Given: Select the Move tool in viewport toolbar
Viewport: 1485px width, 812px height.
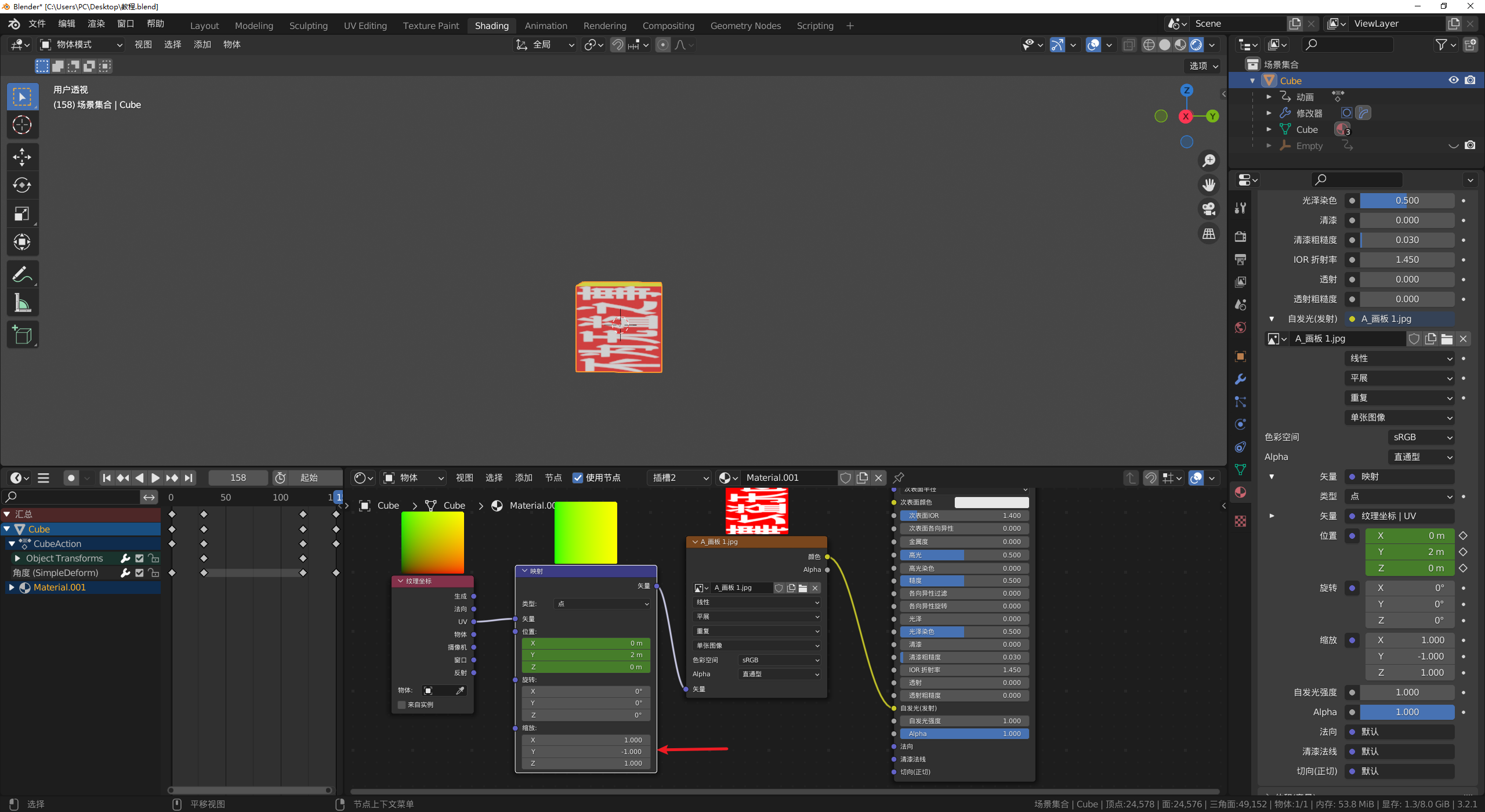Looking at the screenshot, I should pyautogui.click(x=22, y=157).
